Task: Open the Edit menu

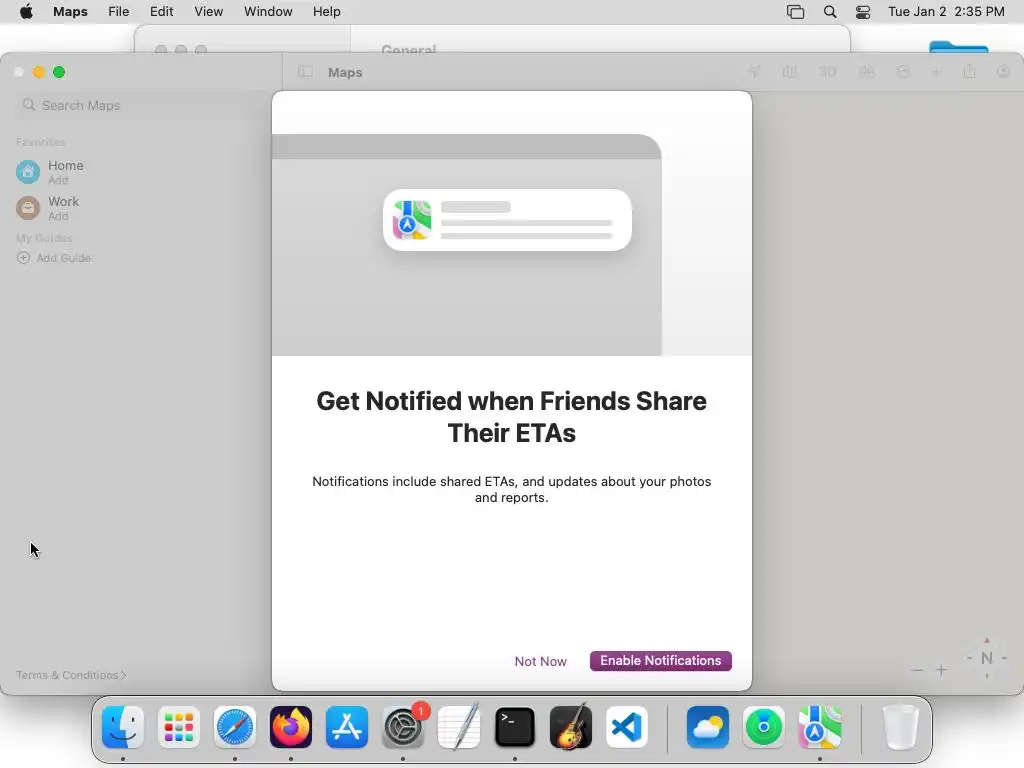Action: click(x=161, y=12)
